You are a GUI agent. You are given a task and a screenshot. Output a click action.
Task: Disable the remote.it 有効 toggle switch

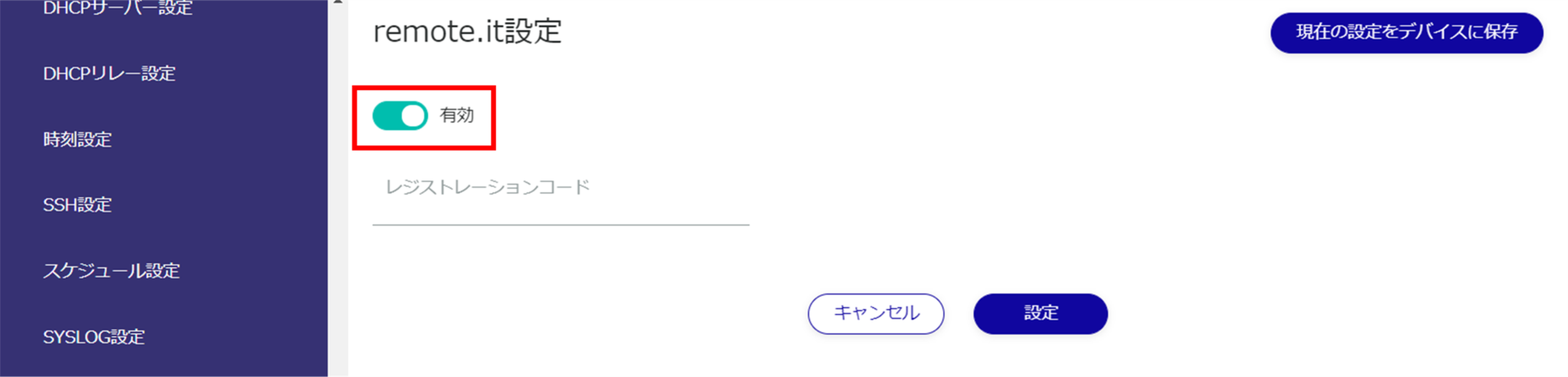tap(400, 116)
